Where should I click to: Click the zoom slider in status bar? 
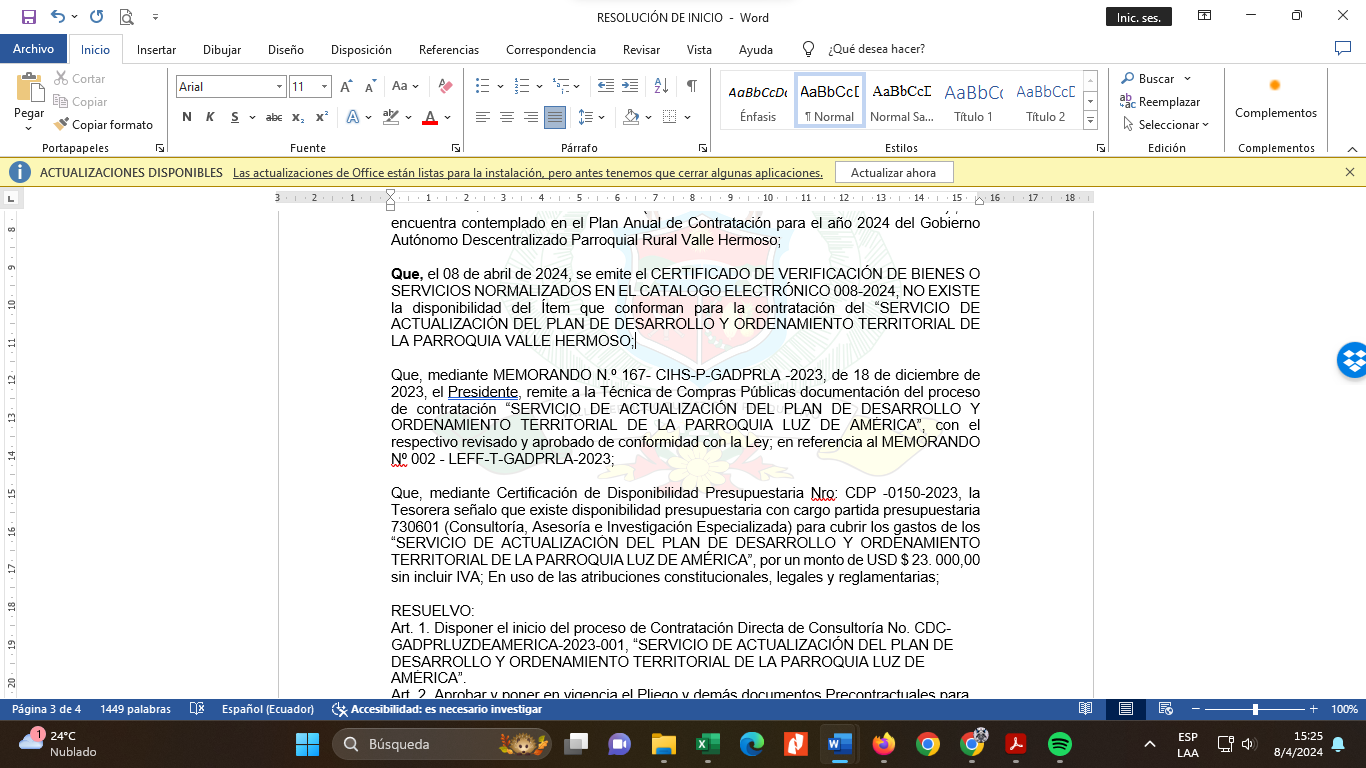click(x=1255, y=709)
